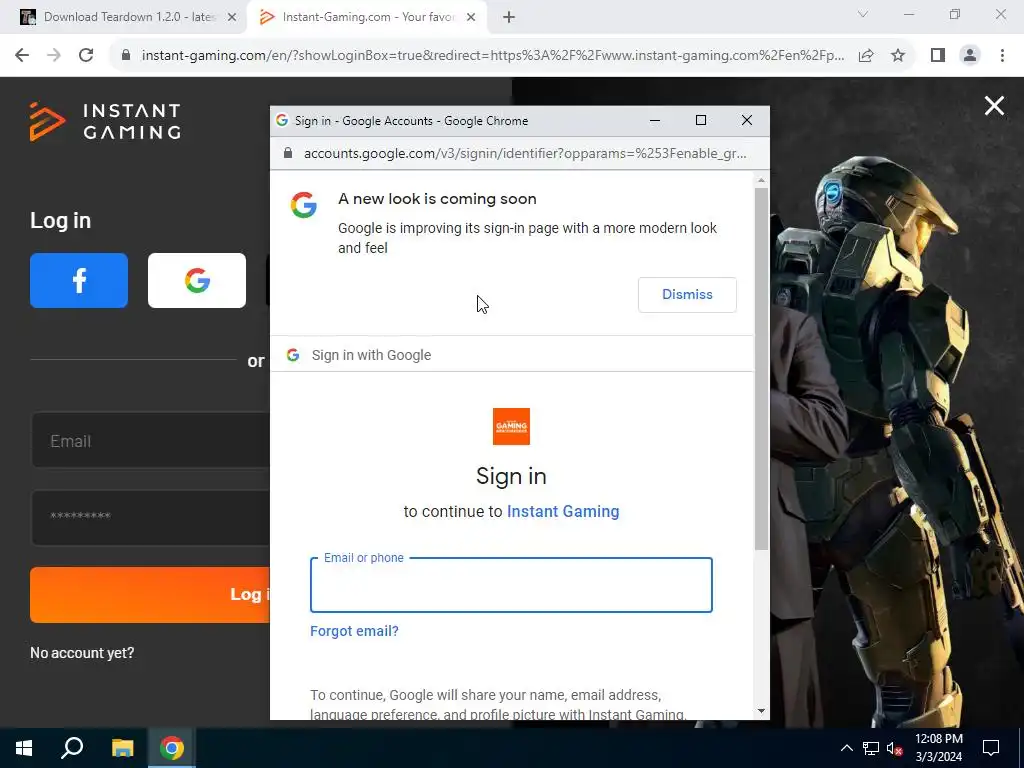Focus the Email or phone field
The height and width of the screenshot is (768, 1024).
(511, 585)
